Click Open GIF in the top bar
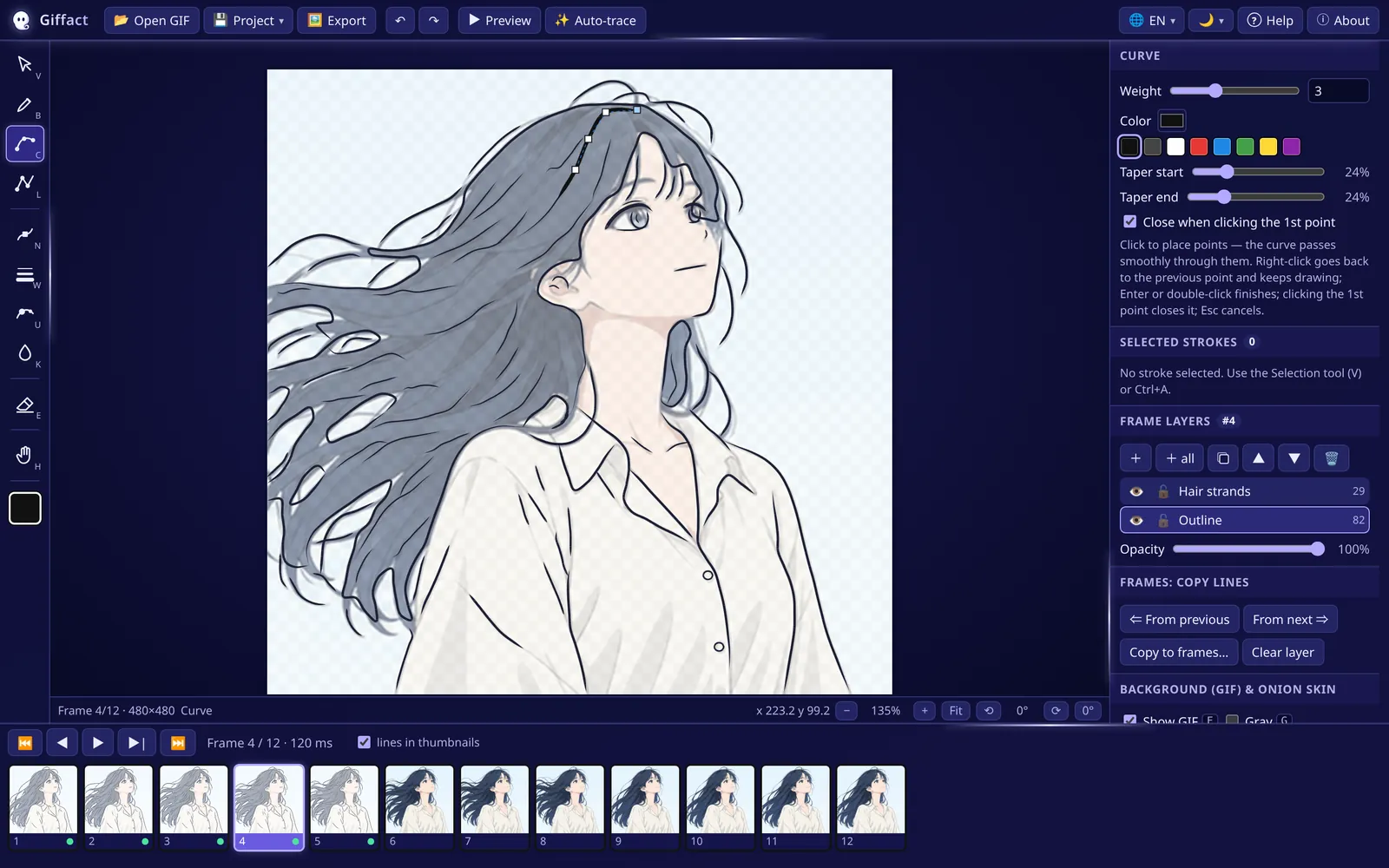1389x868 pixels. point(152,20)
